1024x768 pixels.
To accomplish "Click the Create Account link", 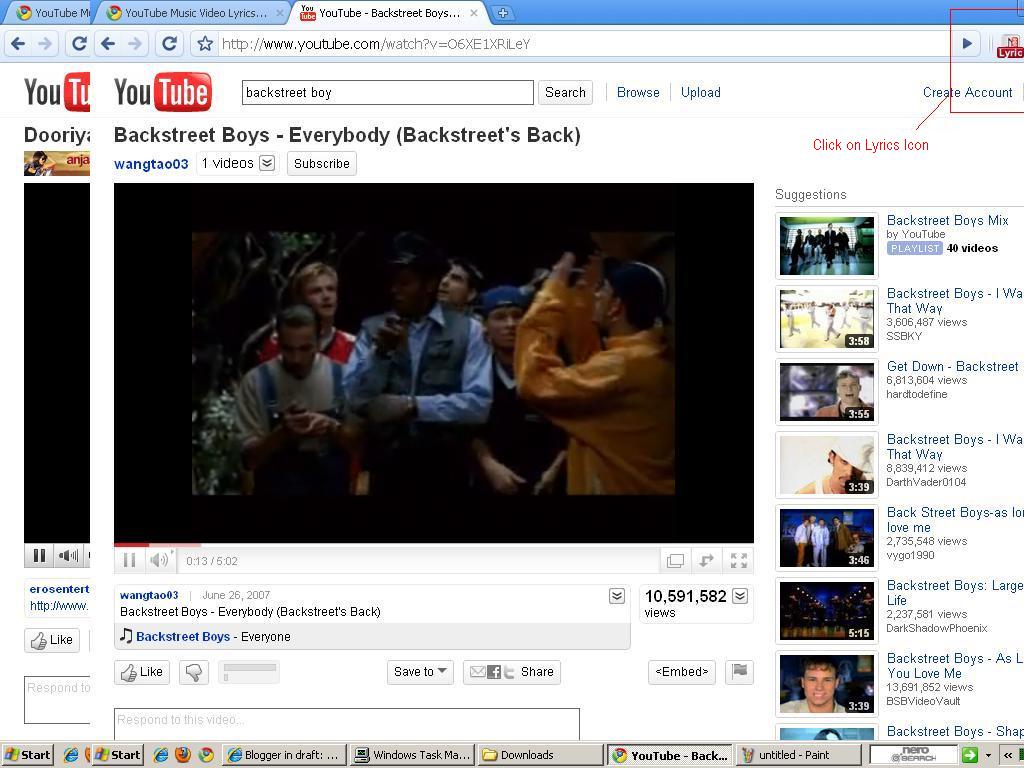I will (967, 93).
